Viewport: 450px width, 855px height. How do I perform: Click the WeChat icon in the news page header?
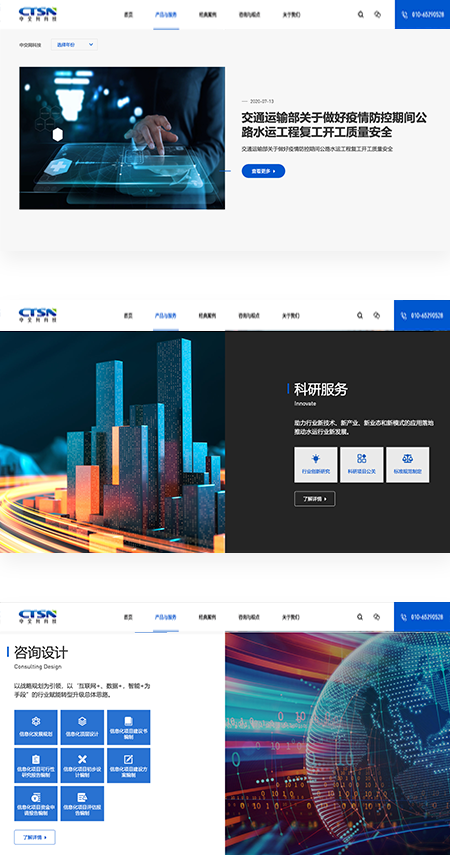377,15
